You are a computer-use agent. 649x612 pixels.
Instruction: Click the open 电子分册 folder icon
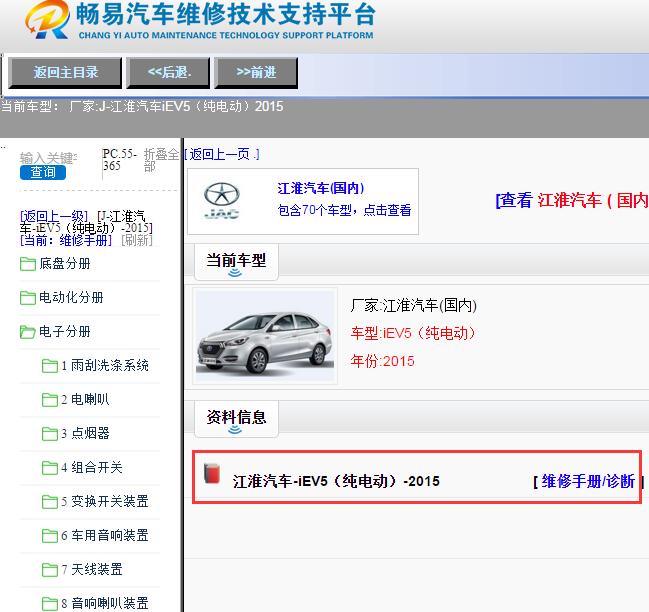pyautogui.click(x=28, y=332)
